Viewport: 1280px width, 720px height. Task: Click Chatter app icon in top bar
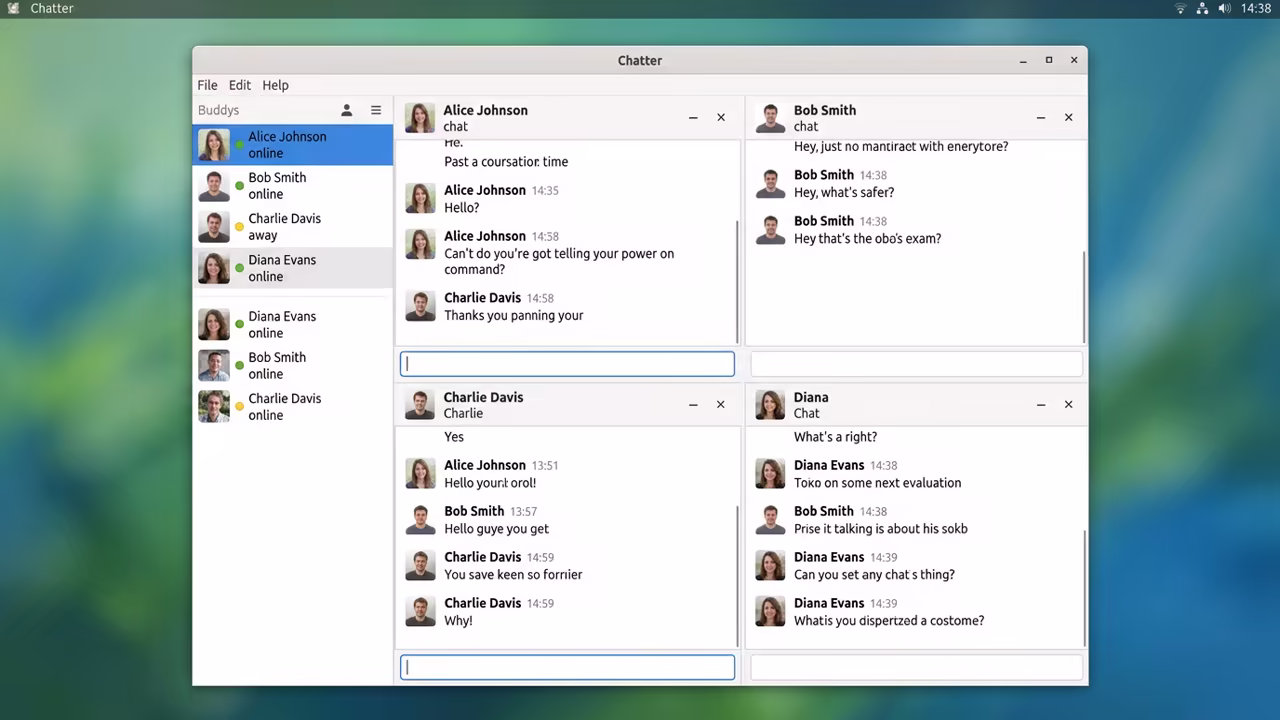(13, 8)
